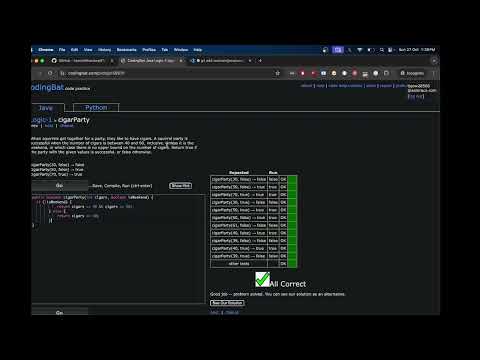
Task: Open the Window menu
Action: pyautogui.click(x=181, y=50)
